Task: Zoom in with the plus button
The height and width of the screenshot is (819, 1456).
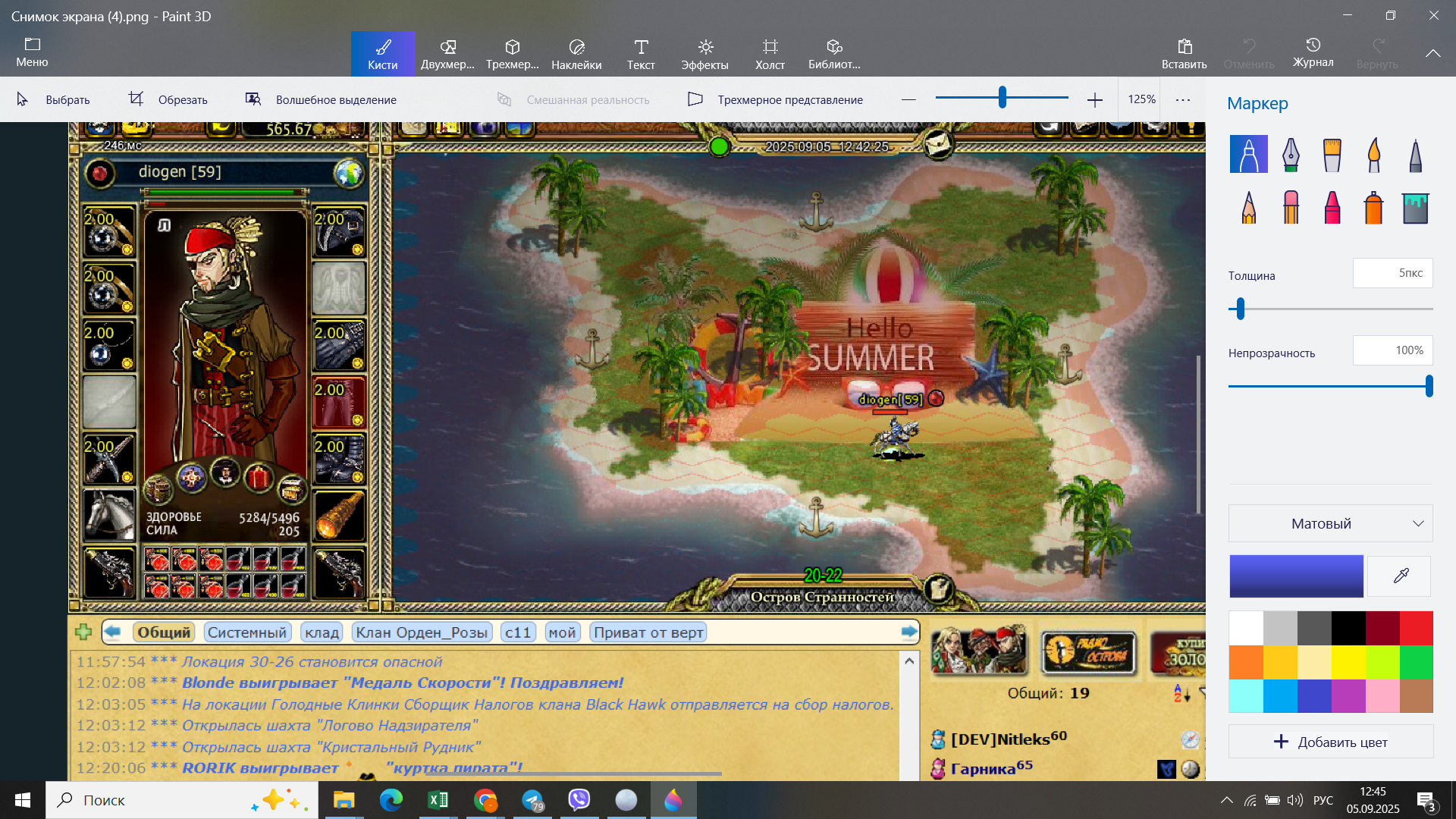Action: click(x=1094, y=99)
